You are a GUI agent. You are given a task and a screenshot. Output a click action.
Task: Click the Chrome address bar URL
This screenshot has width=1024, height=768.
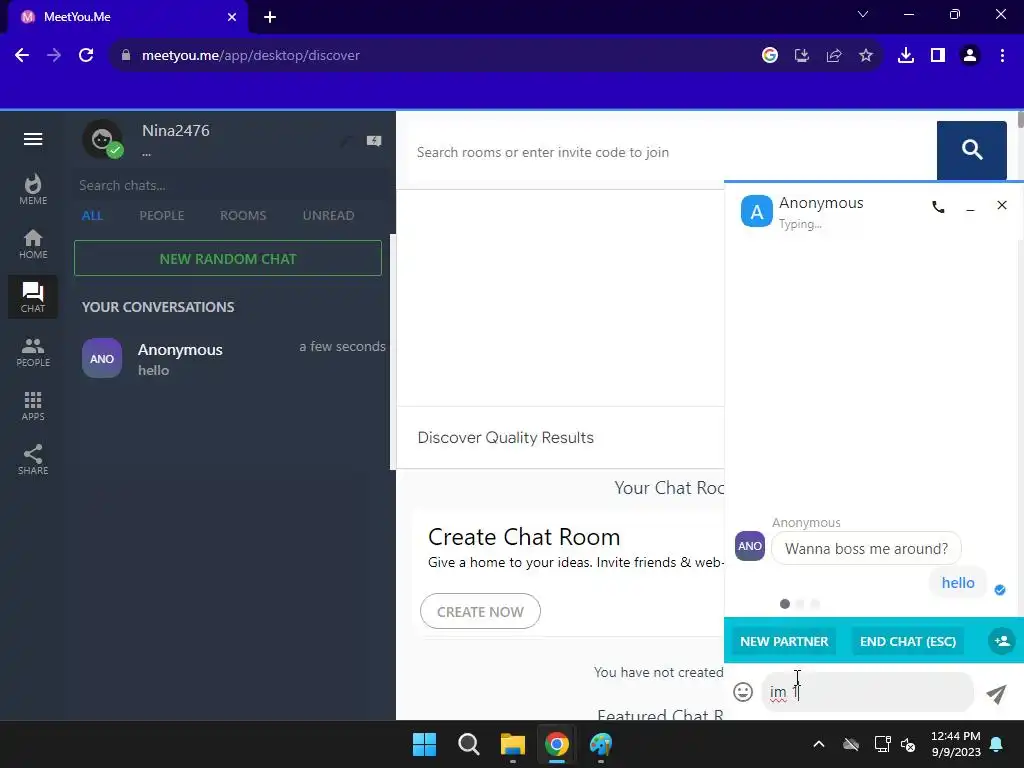[251, 56]
